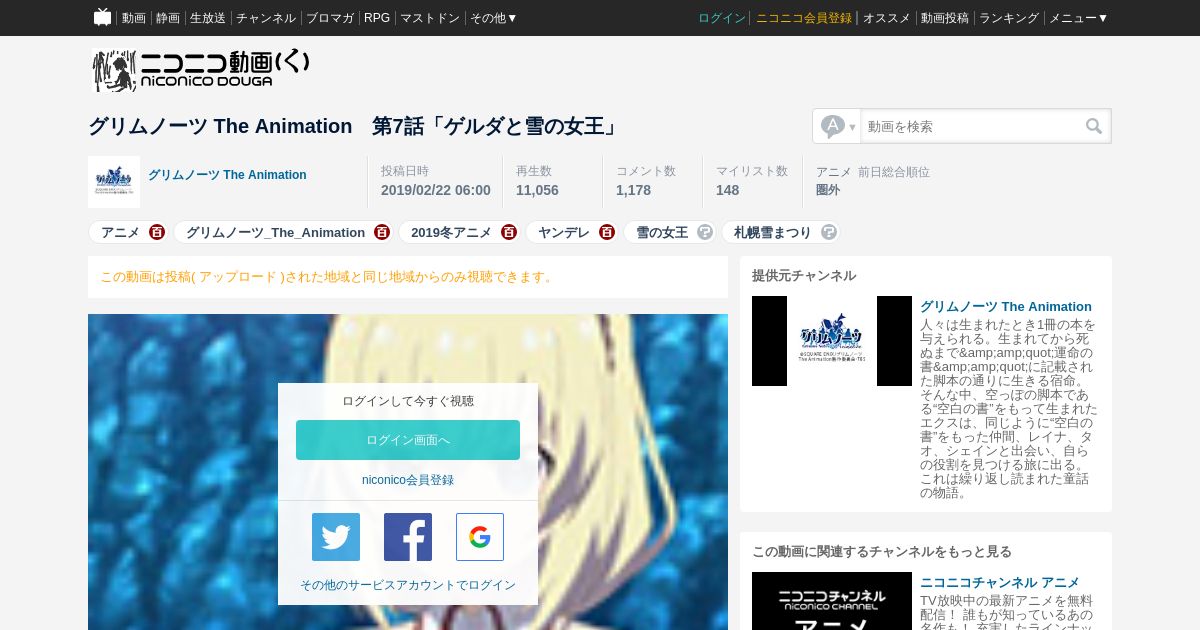Open ランキング in top bar
1200x630 pixels.
(x=1009, y=18)
